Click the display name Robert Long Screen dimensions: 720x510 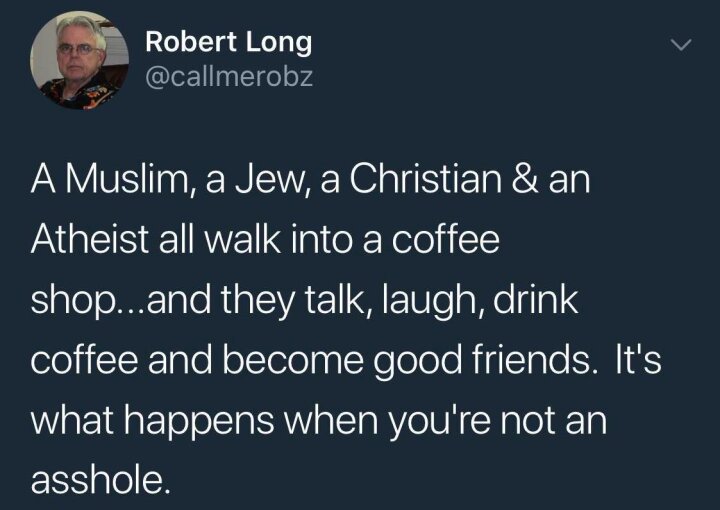tap(229, 42)
